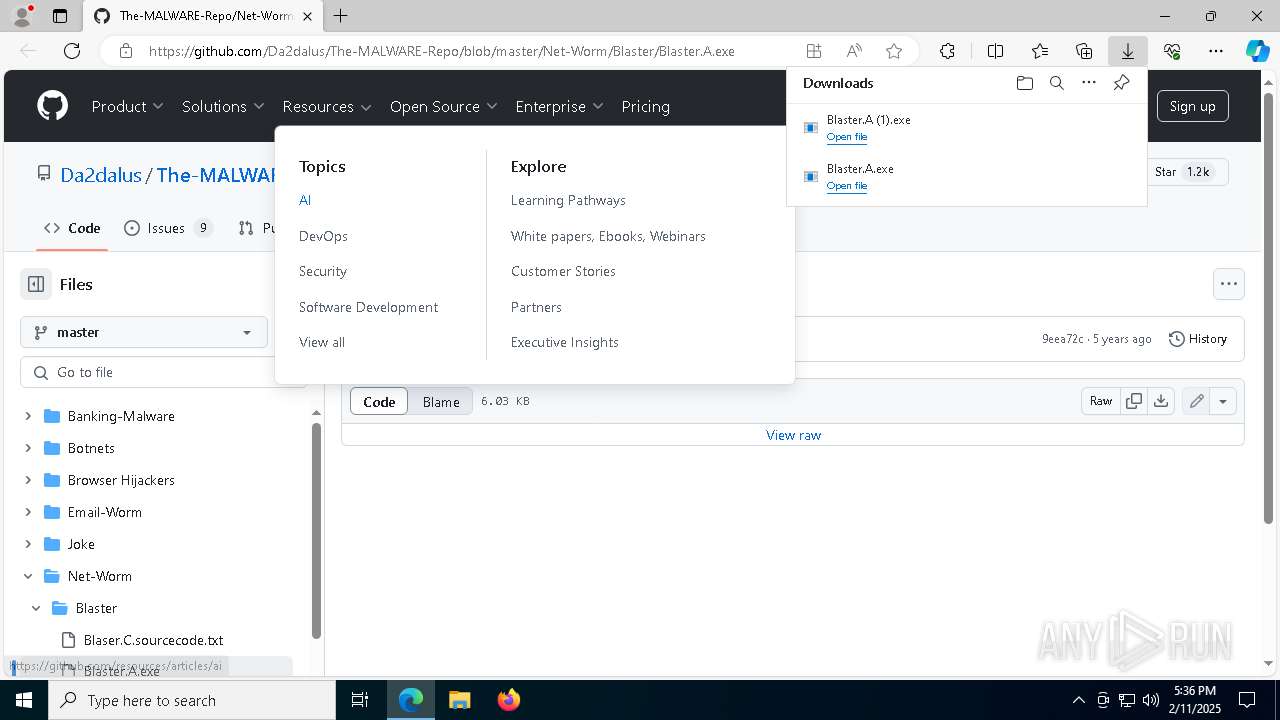Focus the Windows taskbar search box
This screenshot has width=1280, height=720.
tap(192, 700)
